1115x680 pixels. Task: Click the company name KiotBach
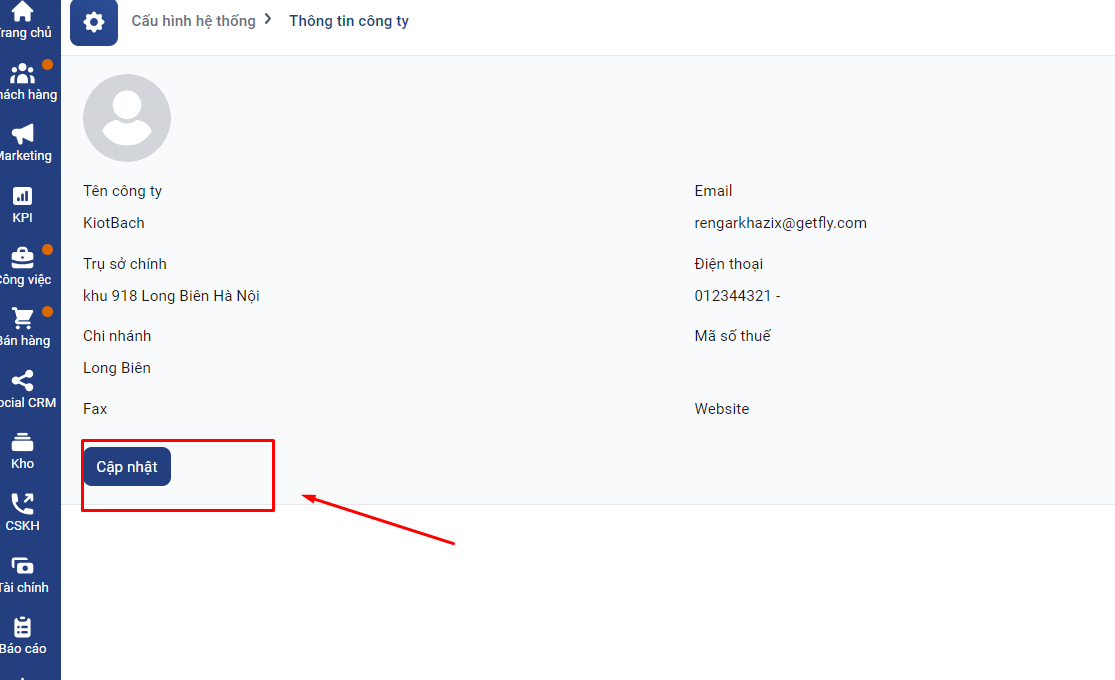click(x=113, y=223)
